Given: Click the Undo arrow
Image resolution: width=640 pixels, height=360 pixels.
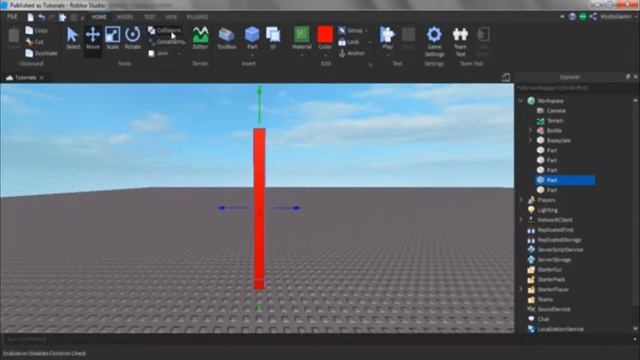Looking at the screenshot, I should click(42, 17).
